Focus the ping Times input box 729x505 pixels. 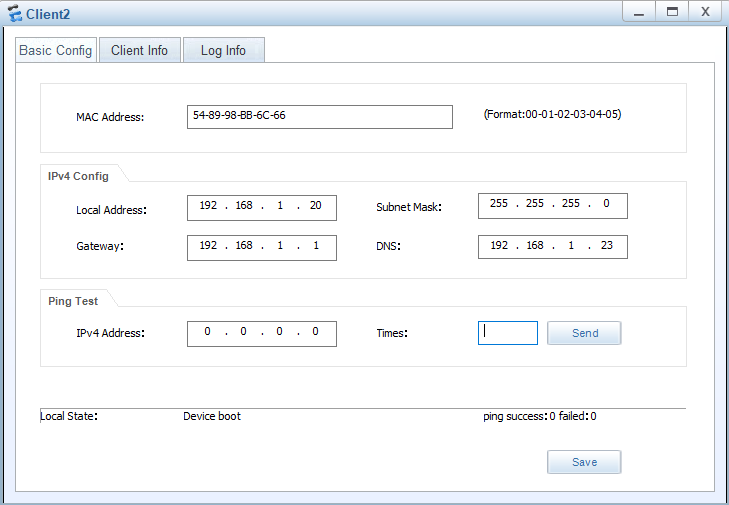508,333
